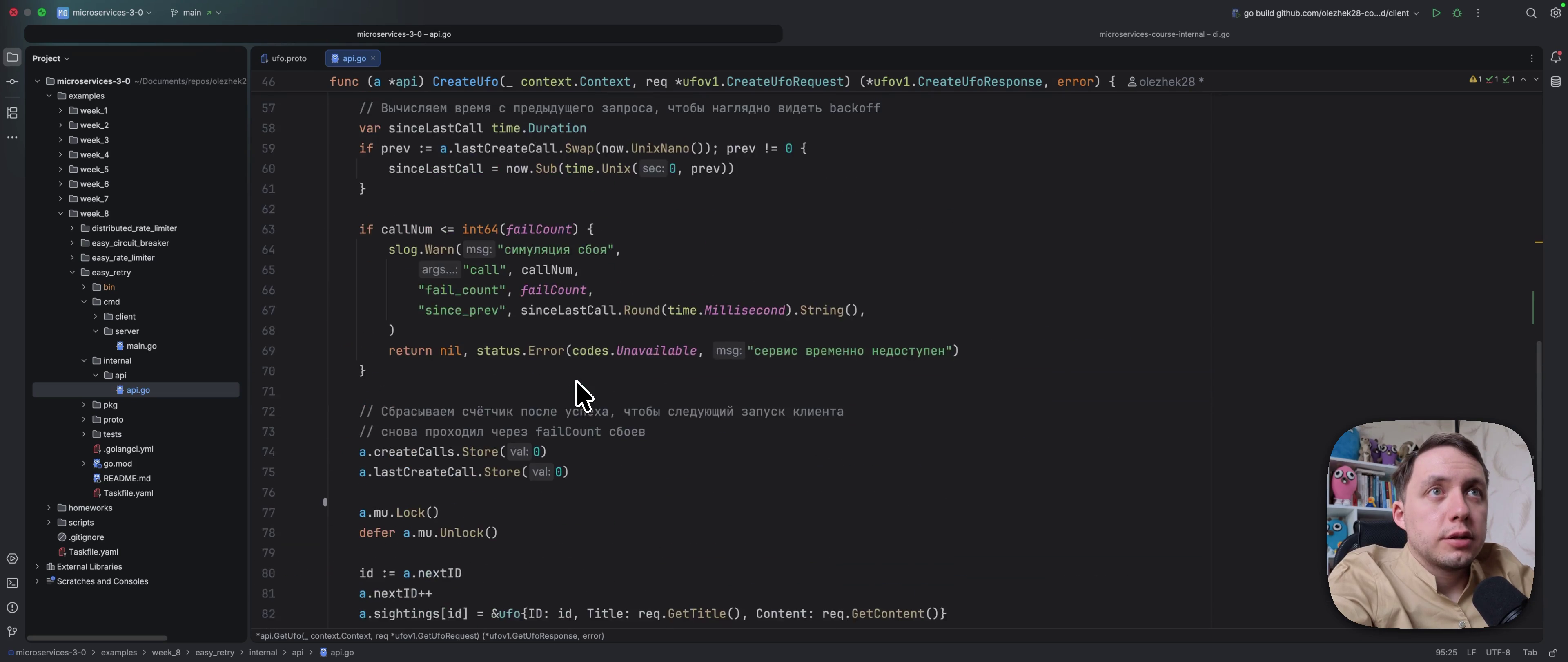Switch to the ufo.proto tab
The width and height of the screenshot is (1568, 662).
click(x=284, y=58)
